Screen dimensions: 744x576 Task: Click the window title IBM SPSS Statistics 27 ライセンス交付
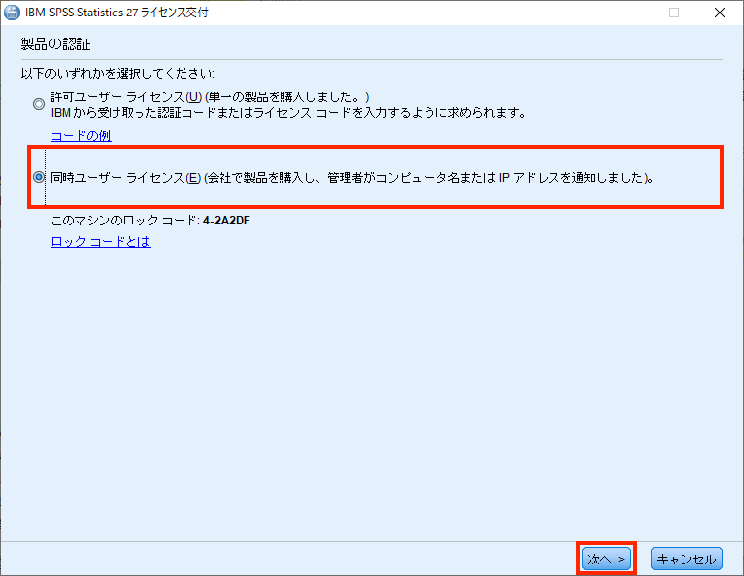point(117,12)
